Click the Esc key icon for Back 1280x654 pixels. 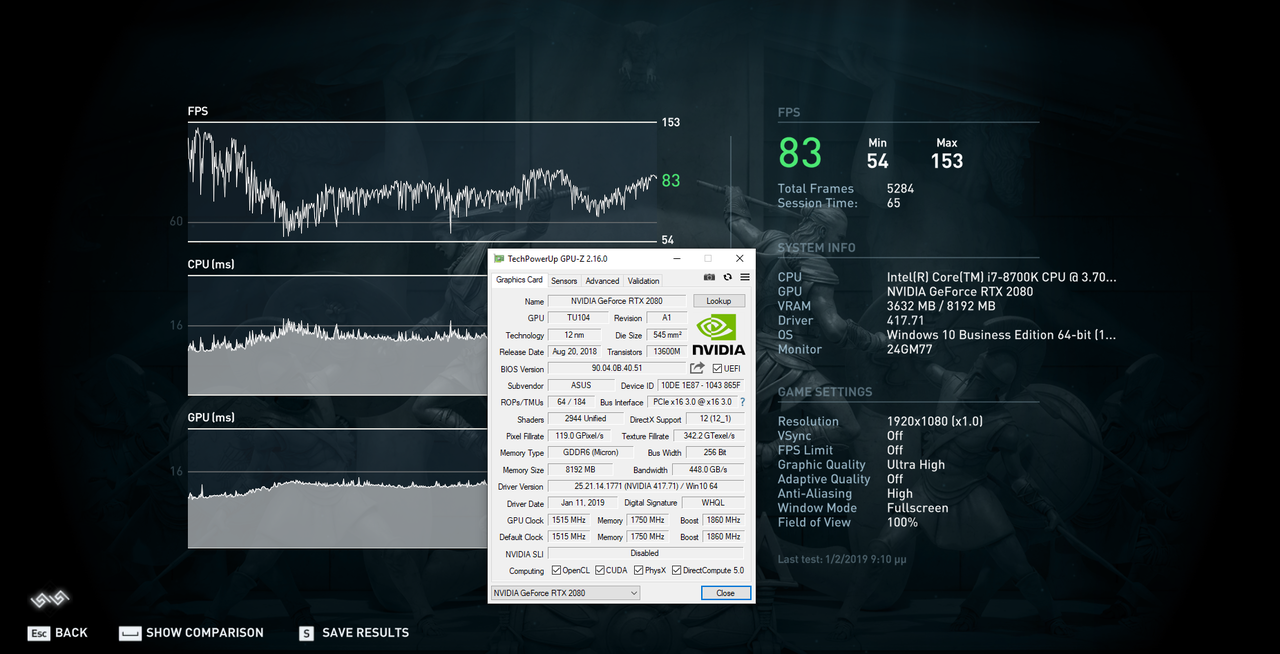(x=39, y=633)
